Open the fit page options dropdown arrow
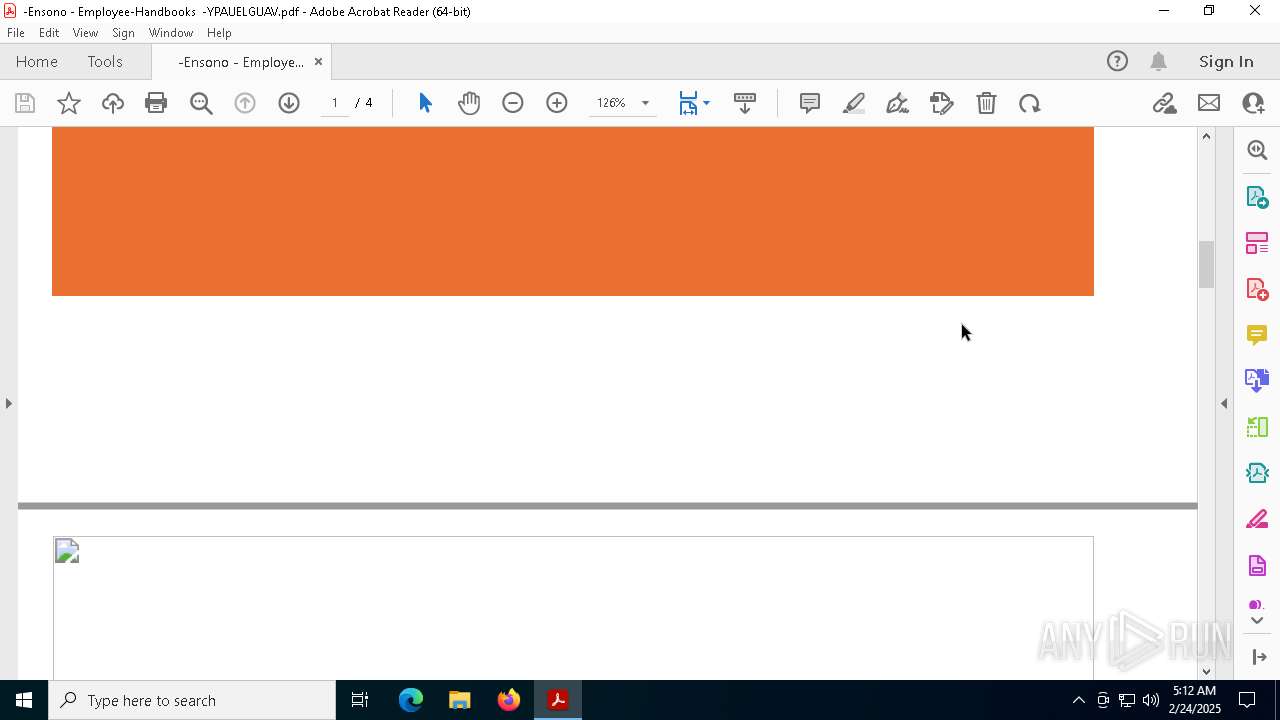The image size is (1280, 720). (x=707, y=103)
